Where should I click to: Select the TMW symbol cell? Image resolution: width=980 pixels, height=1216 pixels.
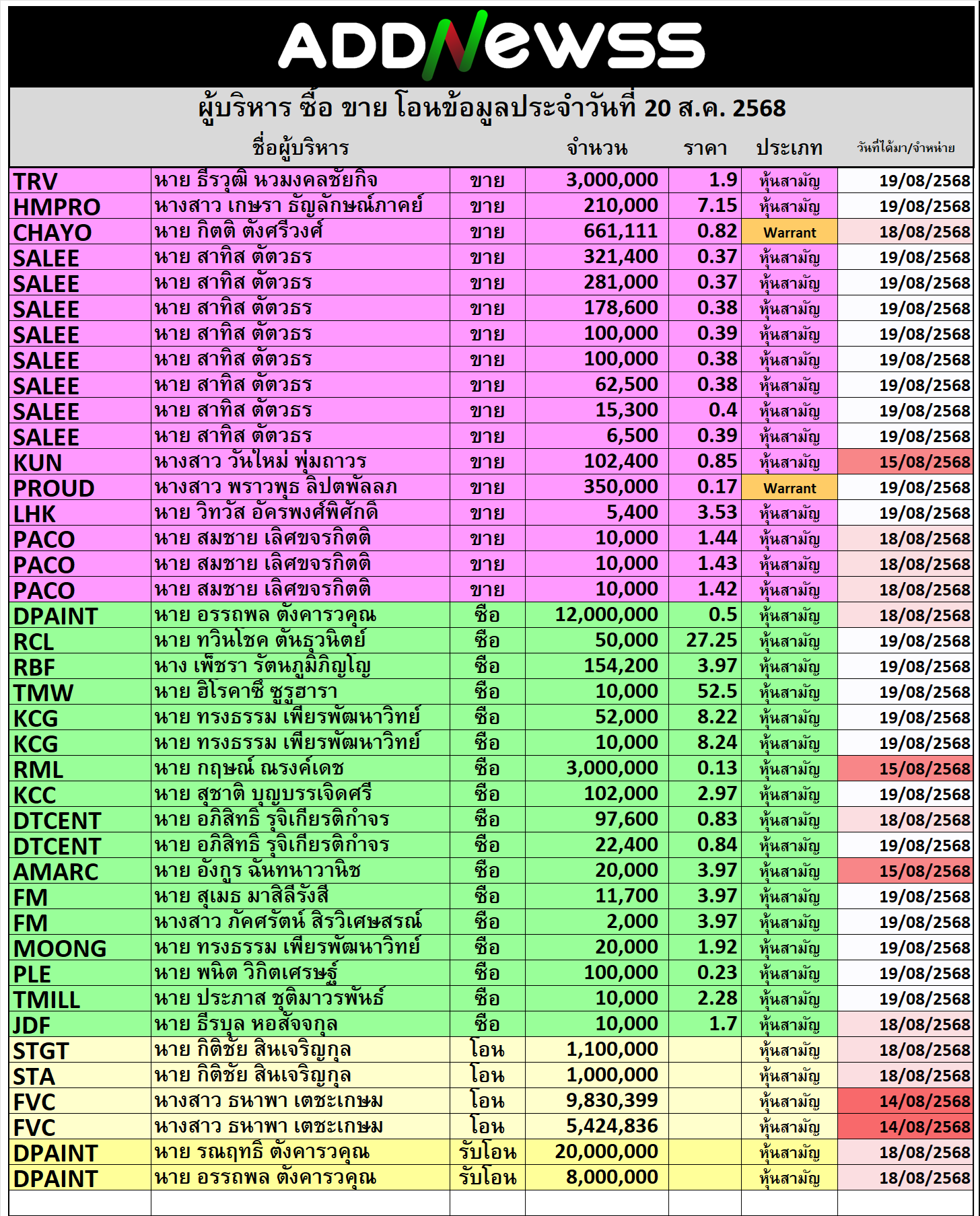click(81, 692)
